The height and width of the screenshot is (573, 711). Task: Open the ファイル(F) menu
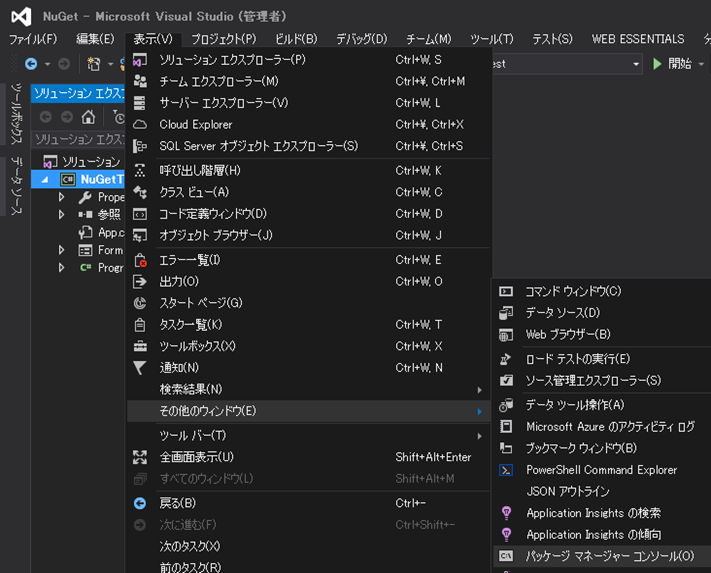point(33,39)
